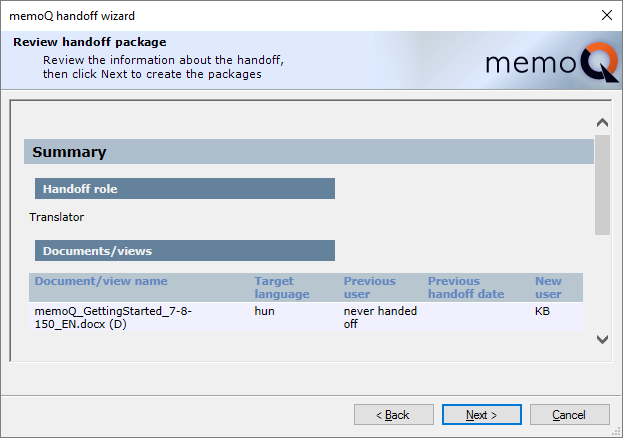Click the New user column header

coord(548,287)
